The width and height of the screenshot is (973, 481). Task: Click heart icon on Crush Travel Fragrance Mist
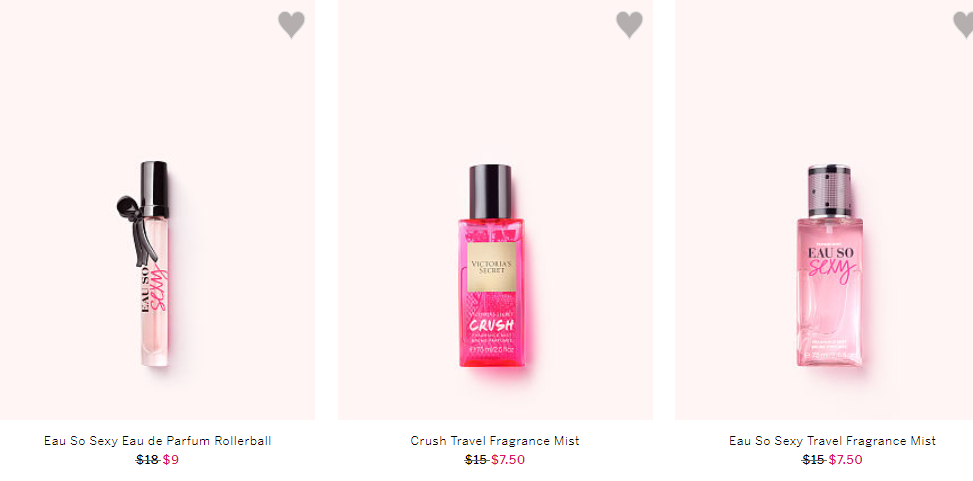click(x=629, y=25)
